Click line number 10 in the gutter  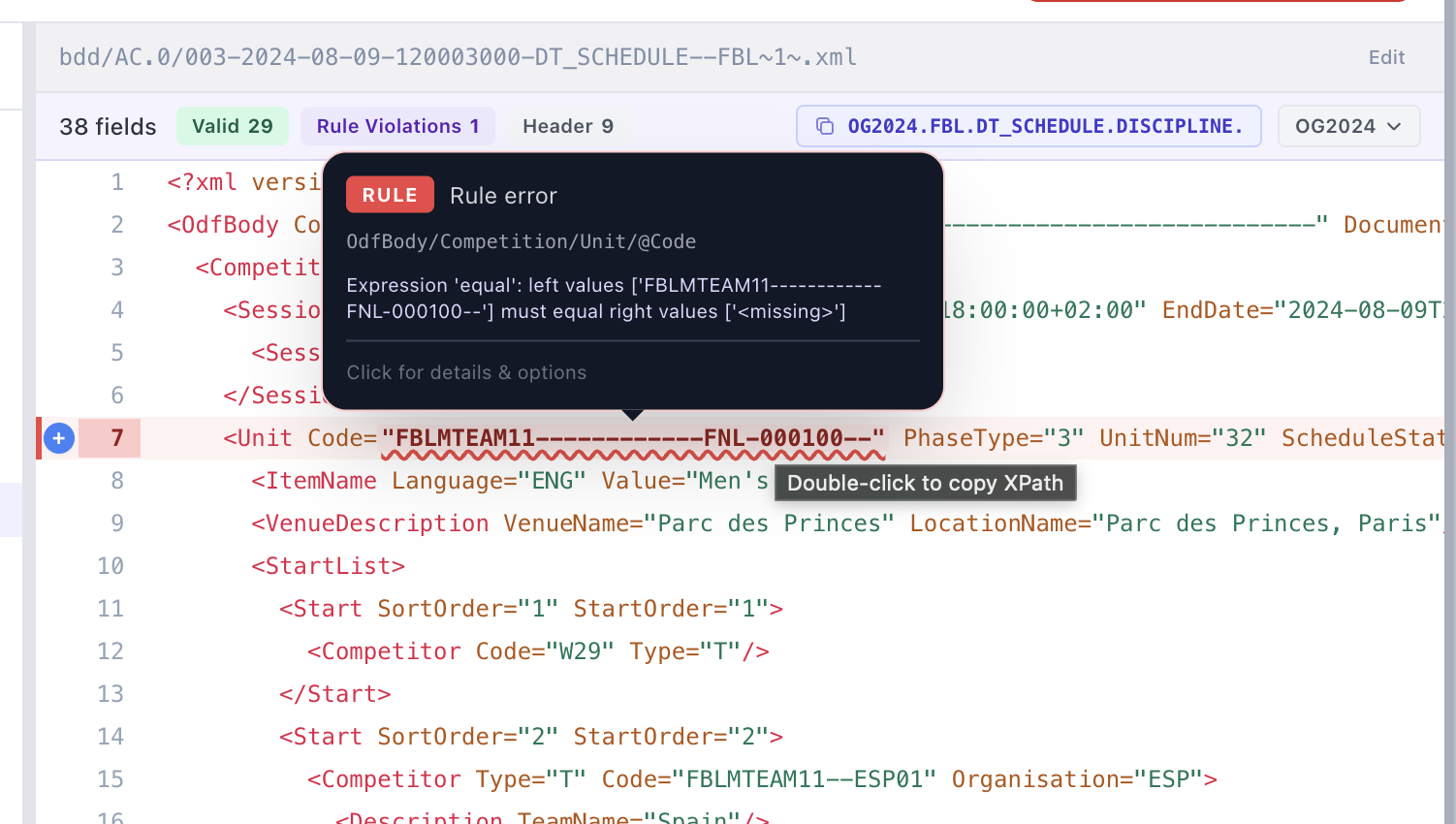[x=111, y=566]
